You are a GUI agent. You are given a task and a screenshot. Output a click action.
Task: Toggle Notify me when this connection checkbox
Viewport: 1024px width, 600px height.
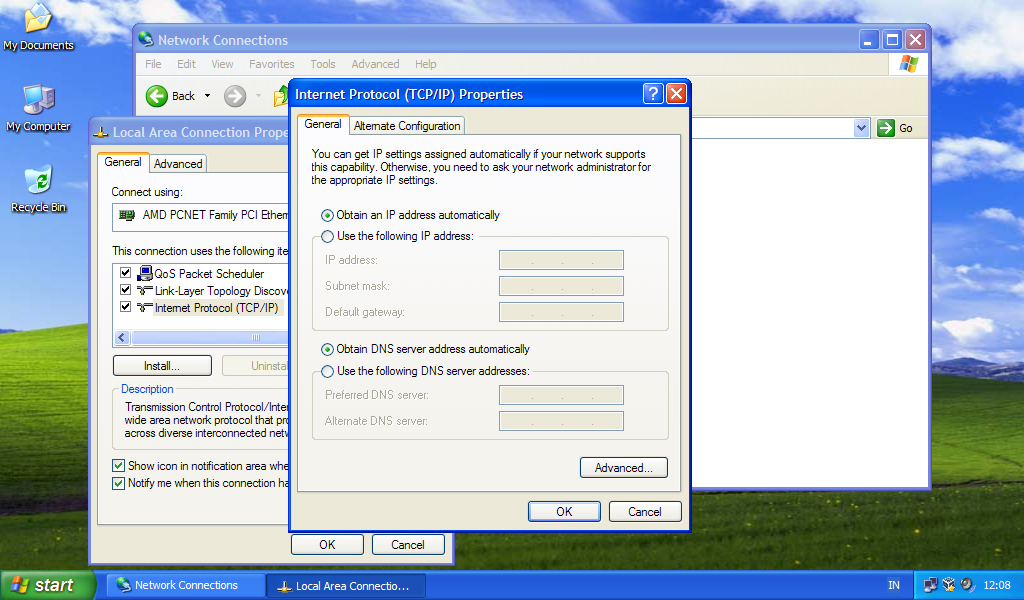[118, 483]
